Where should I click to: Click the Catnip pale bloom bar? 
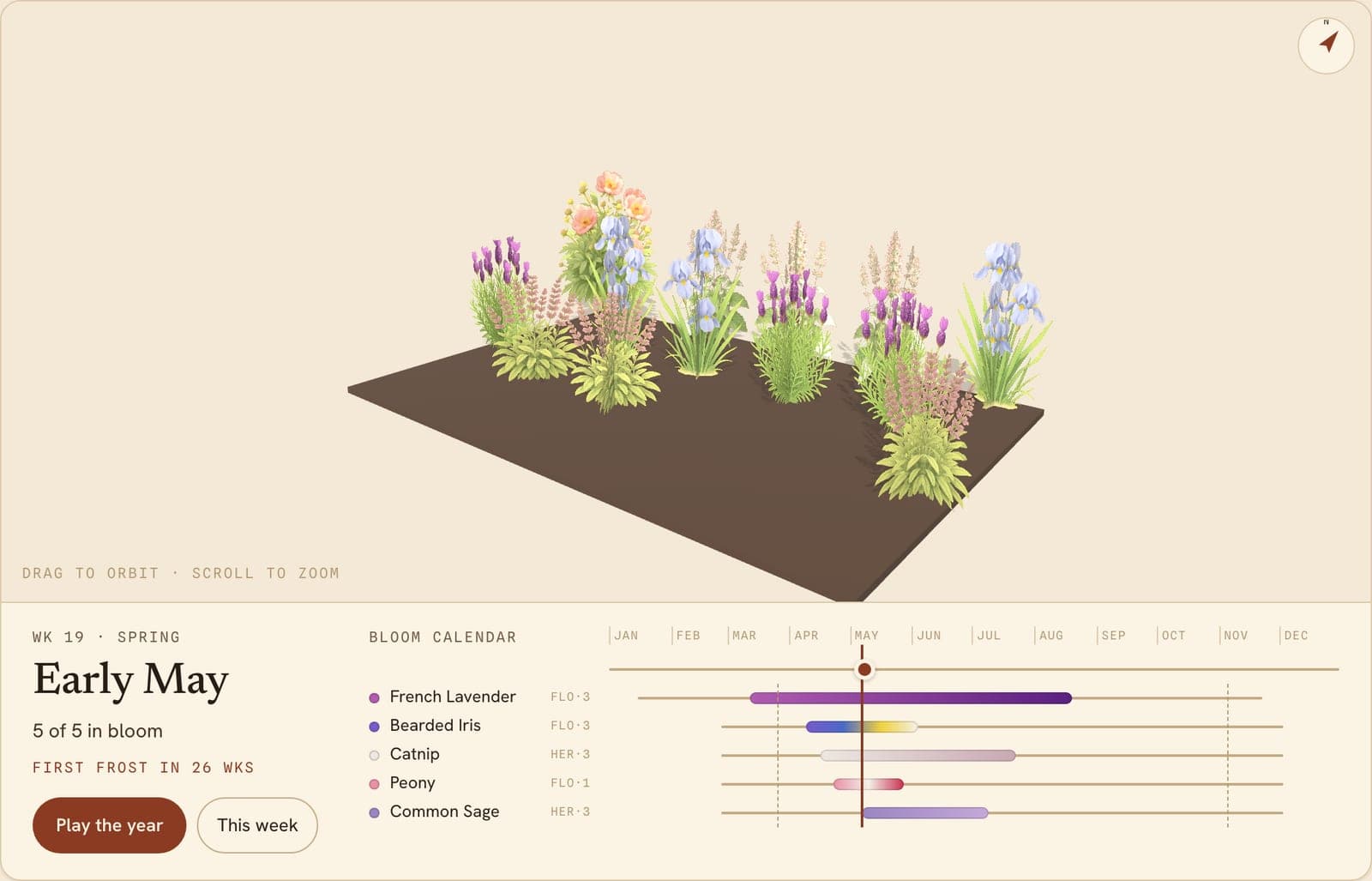(918, 756)
